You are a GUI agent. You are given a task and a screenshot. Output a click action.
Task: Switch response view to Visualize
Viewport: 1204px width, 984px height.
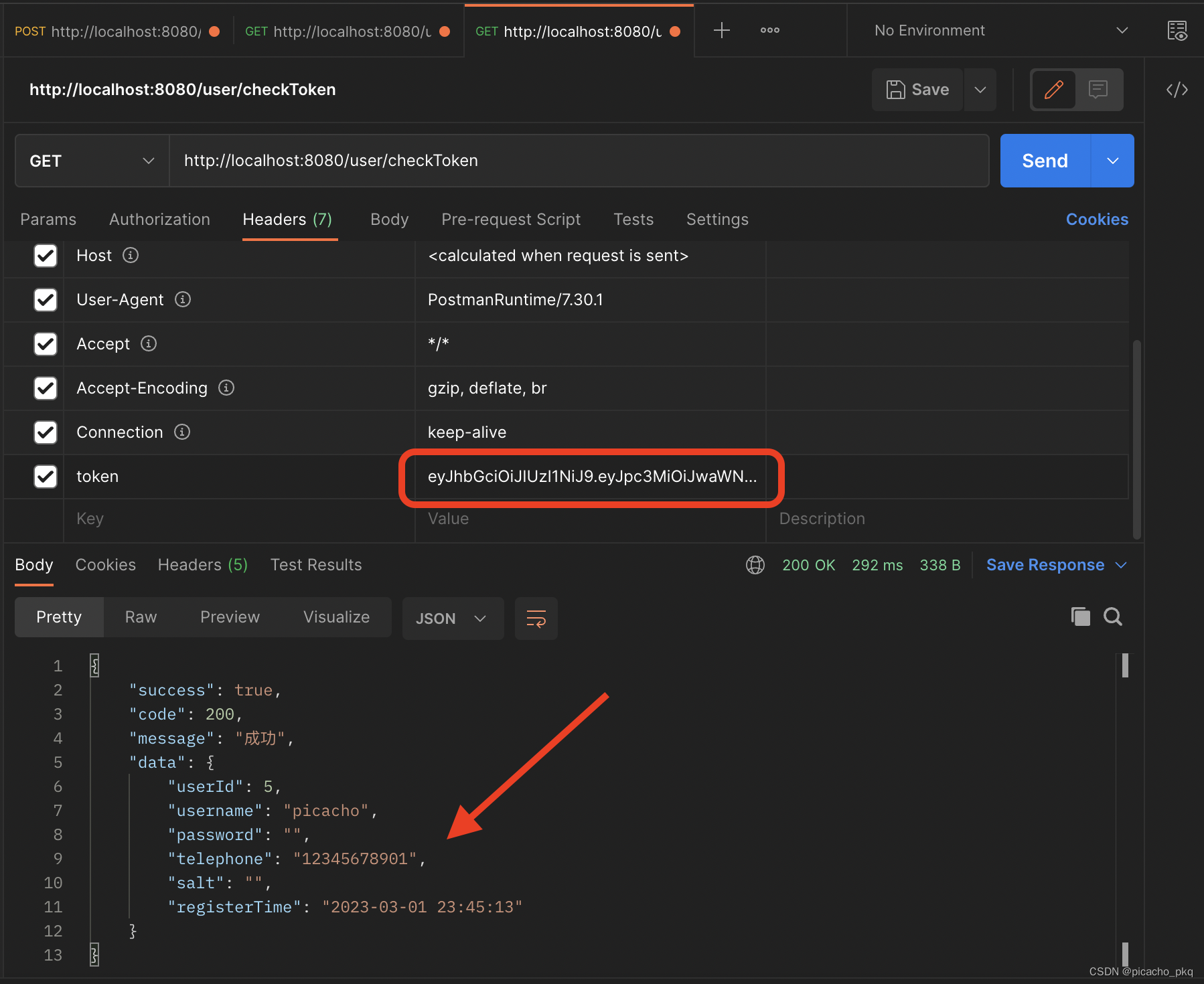[x=336, y=617]
